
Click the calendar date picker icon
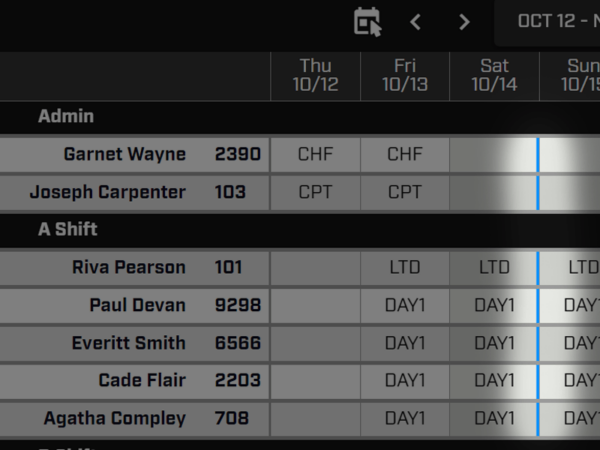[367, 22]
